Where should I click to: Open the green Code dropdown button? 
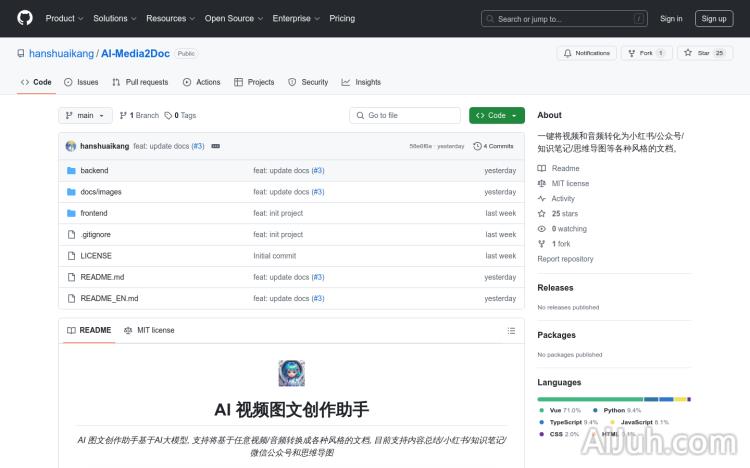tap(496, 115)
